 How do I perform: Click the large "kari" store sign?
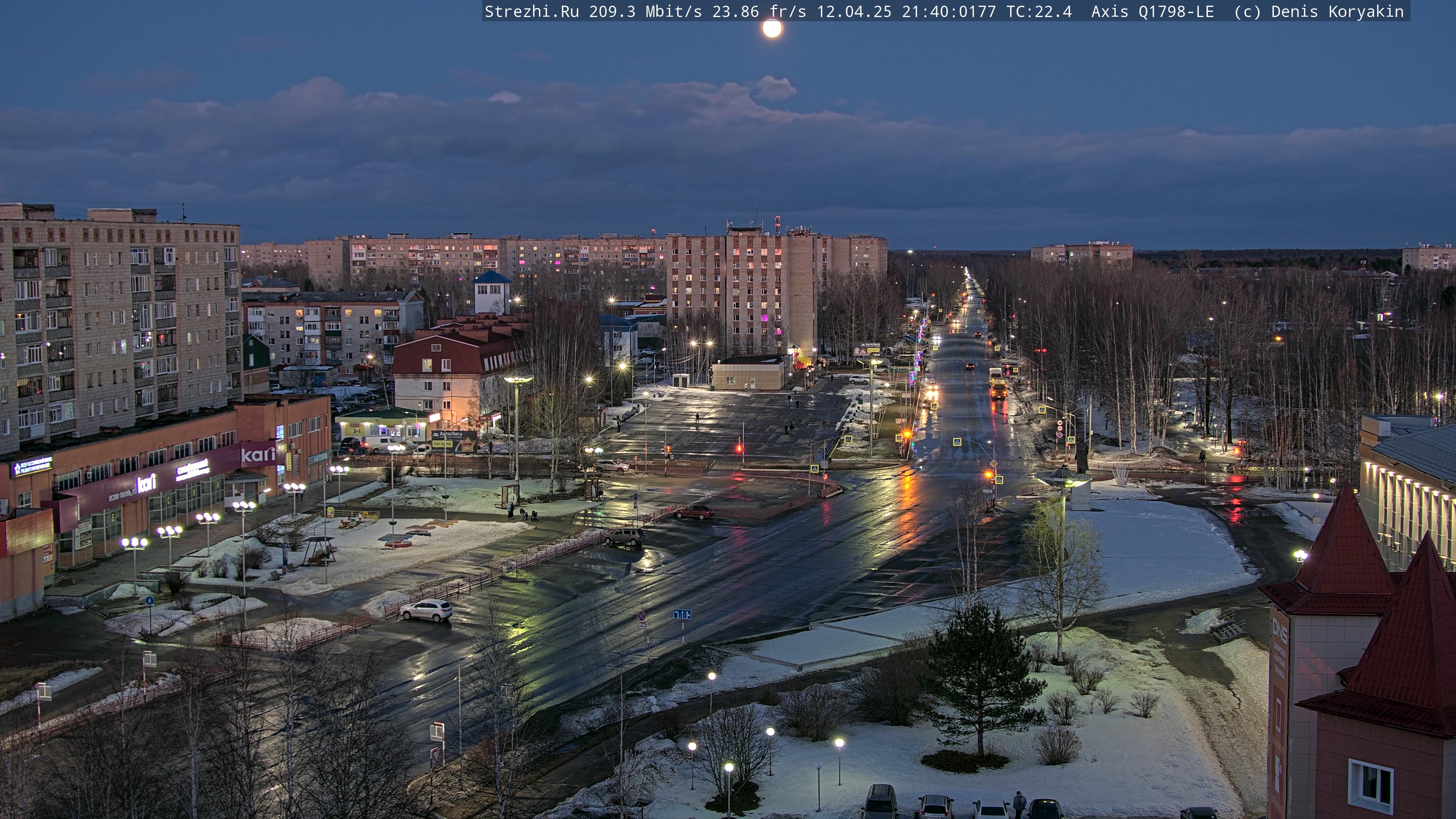258,455
